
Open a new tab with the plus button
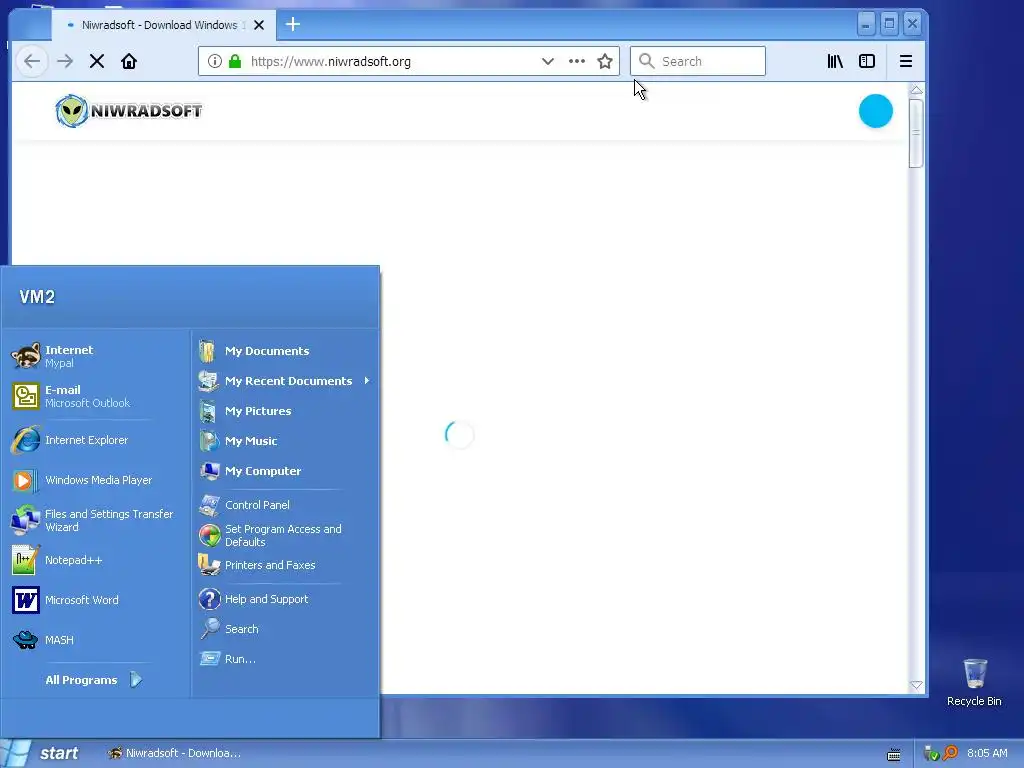[293, 25]
